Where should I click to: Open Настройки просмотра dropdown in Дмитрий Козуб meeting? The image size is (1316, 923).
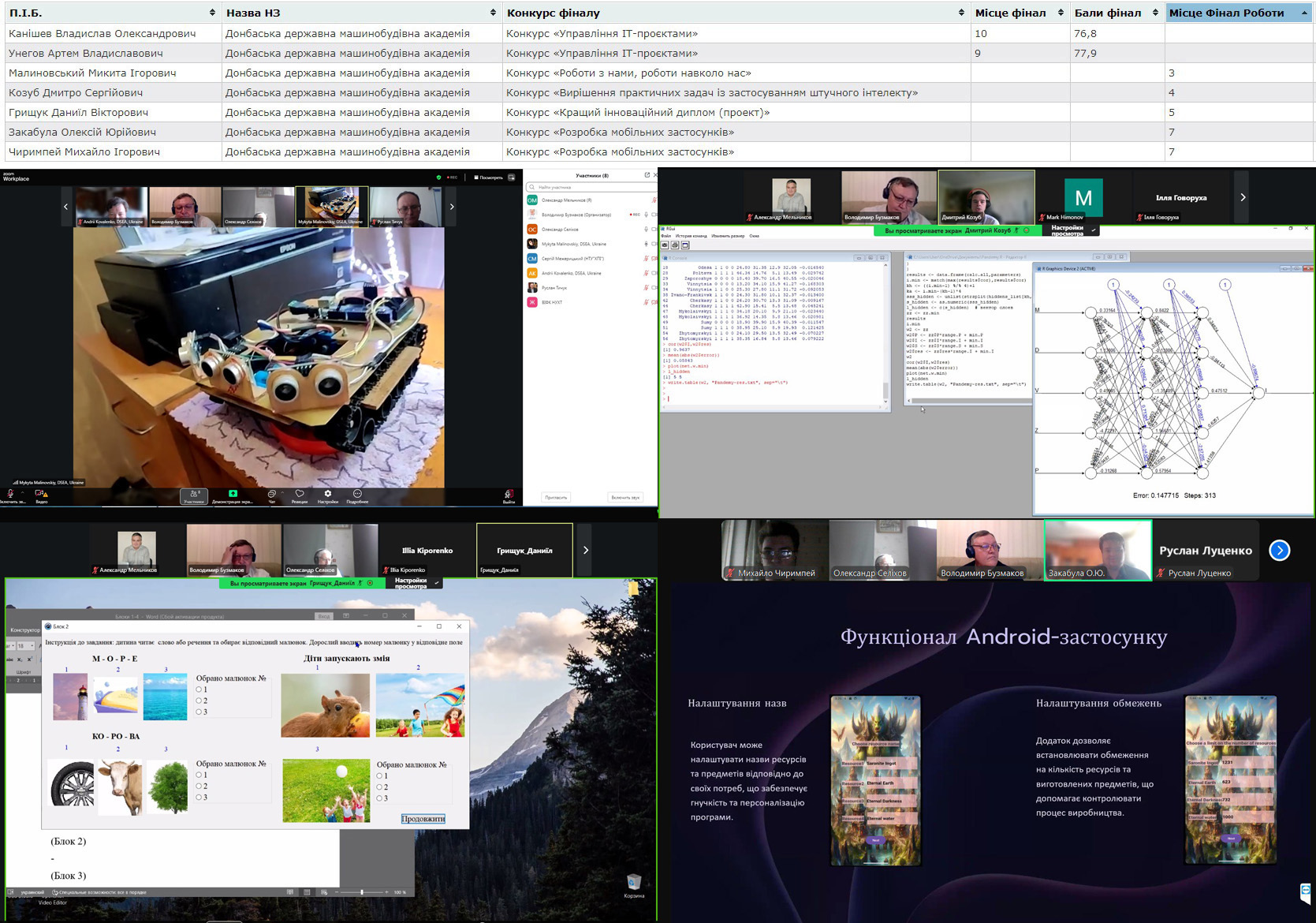[1070, 230]
